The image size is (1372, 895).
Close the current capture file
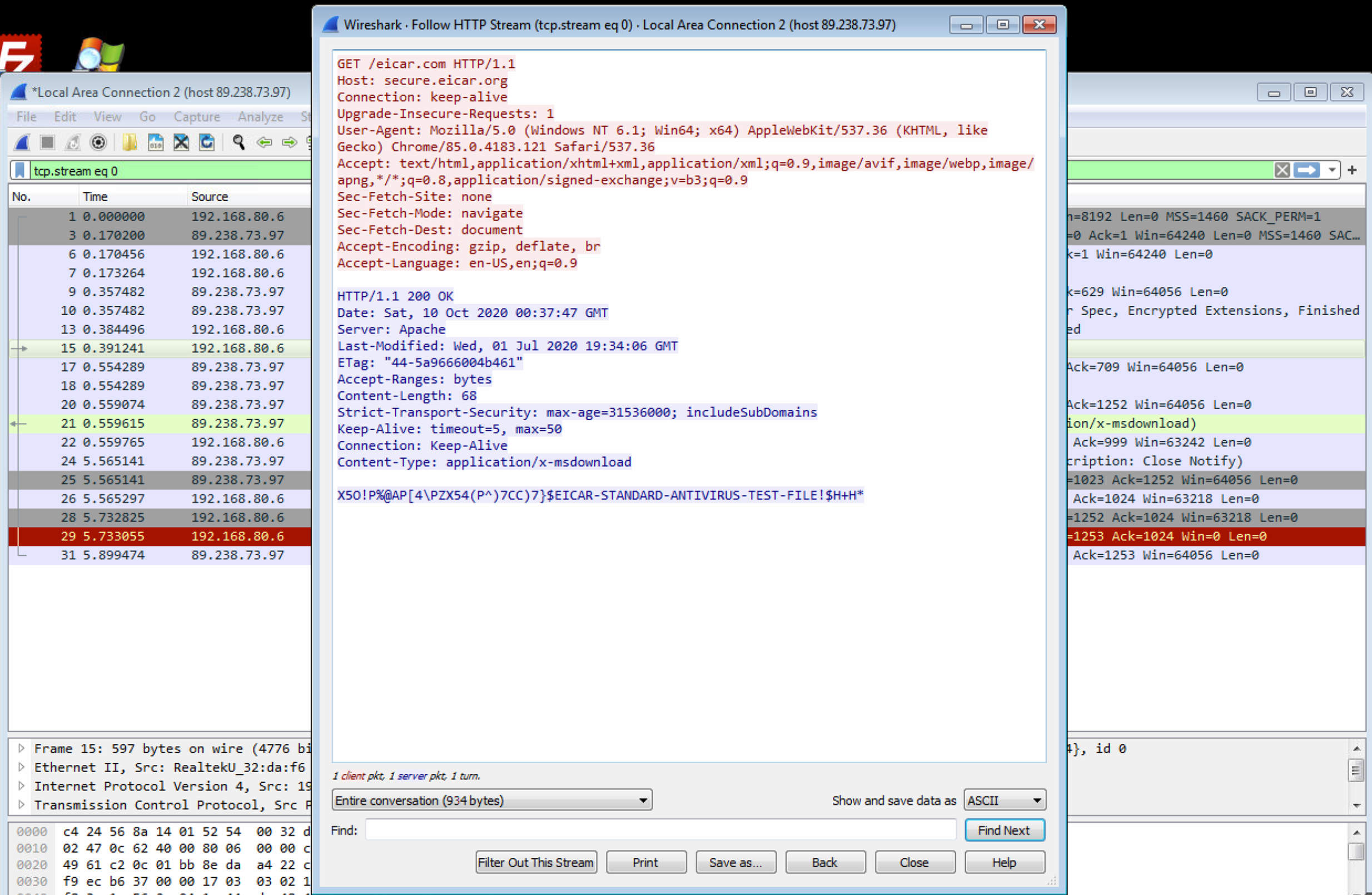pyautogui.click(x=181, y=142)
